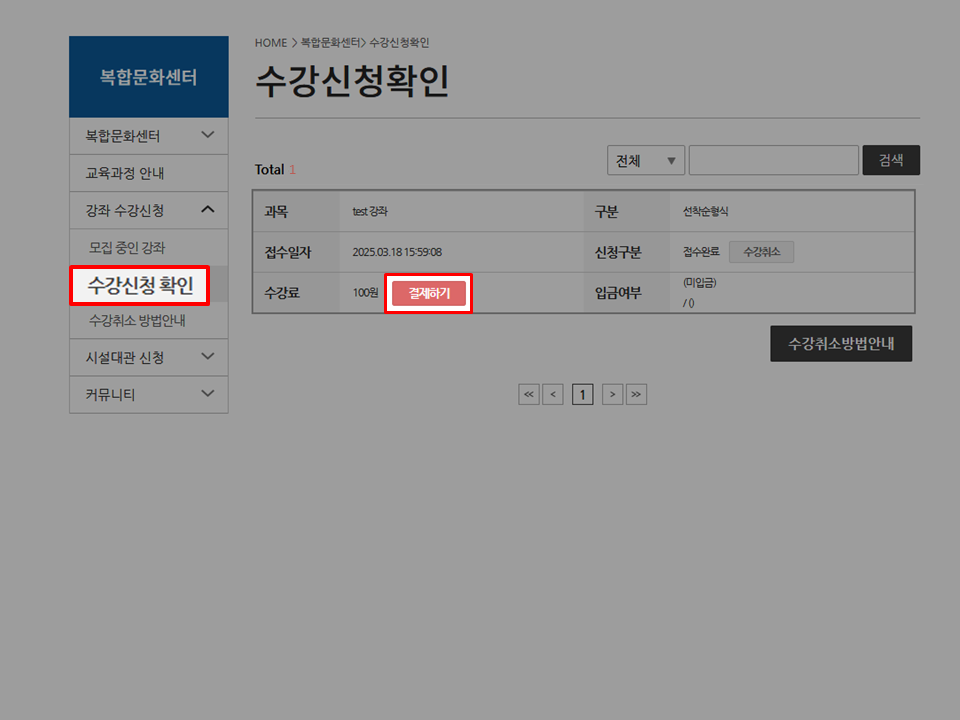Click the first-page « pagination arrow
The height and width of the screenshot is (720, 960).
pos(529,394)
